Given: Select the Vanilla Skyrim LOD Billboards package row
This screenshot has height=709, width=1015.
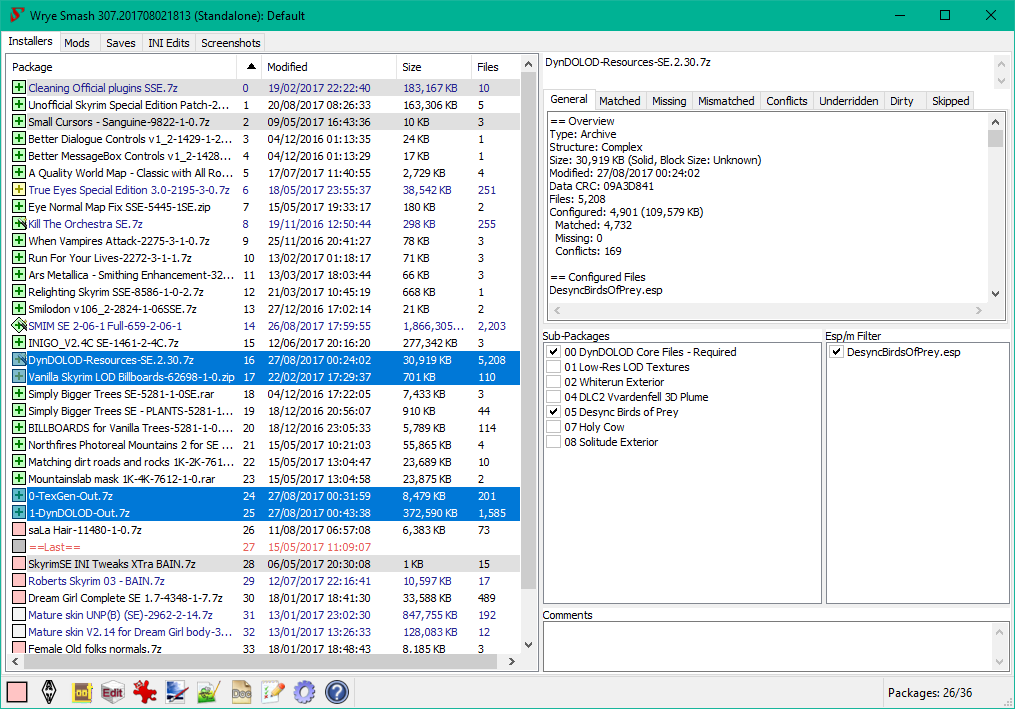Looking at the screenshot, I should click(263, 377).
